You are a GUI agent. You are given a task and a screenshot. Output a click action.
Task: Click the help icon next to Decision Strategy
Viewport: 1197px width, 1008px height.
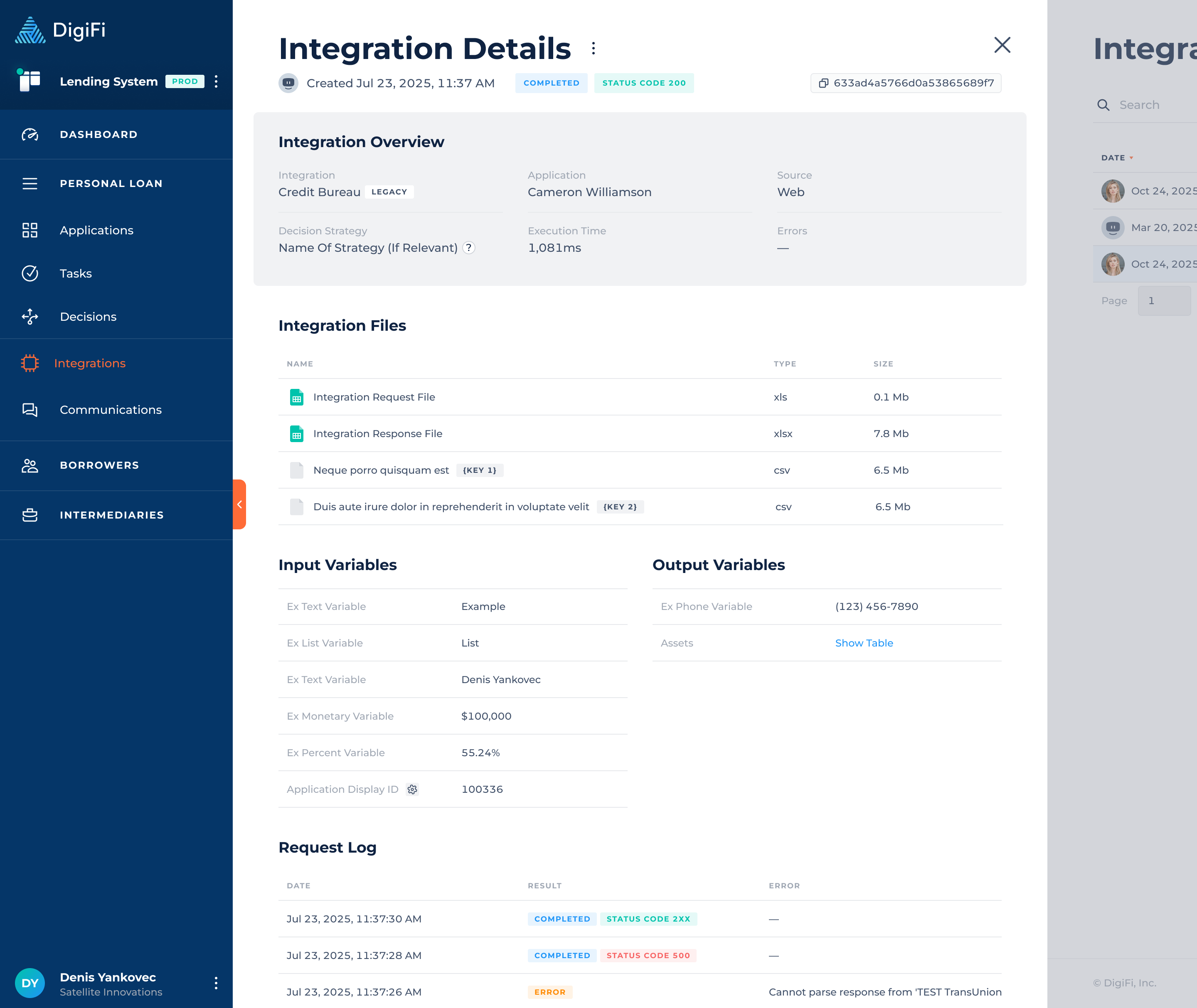(469, 248)
